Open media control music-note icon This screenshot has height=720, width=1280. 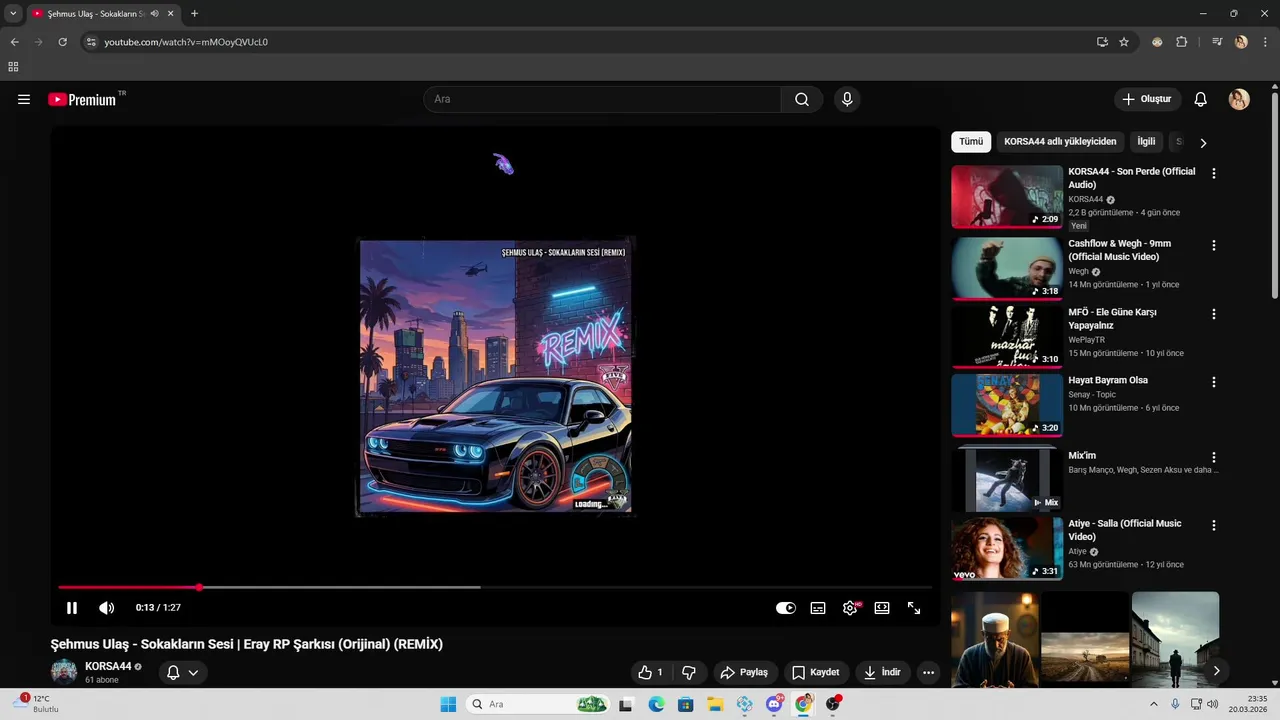click(x=1217, y=42)
